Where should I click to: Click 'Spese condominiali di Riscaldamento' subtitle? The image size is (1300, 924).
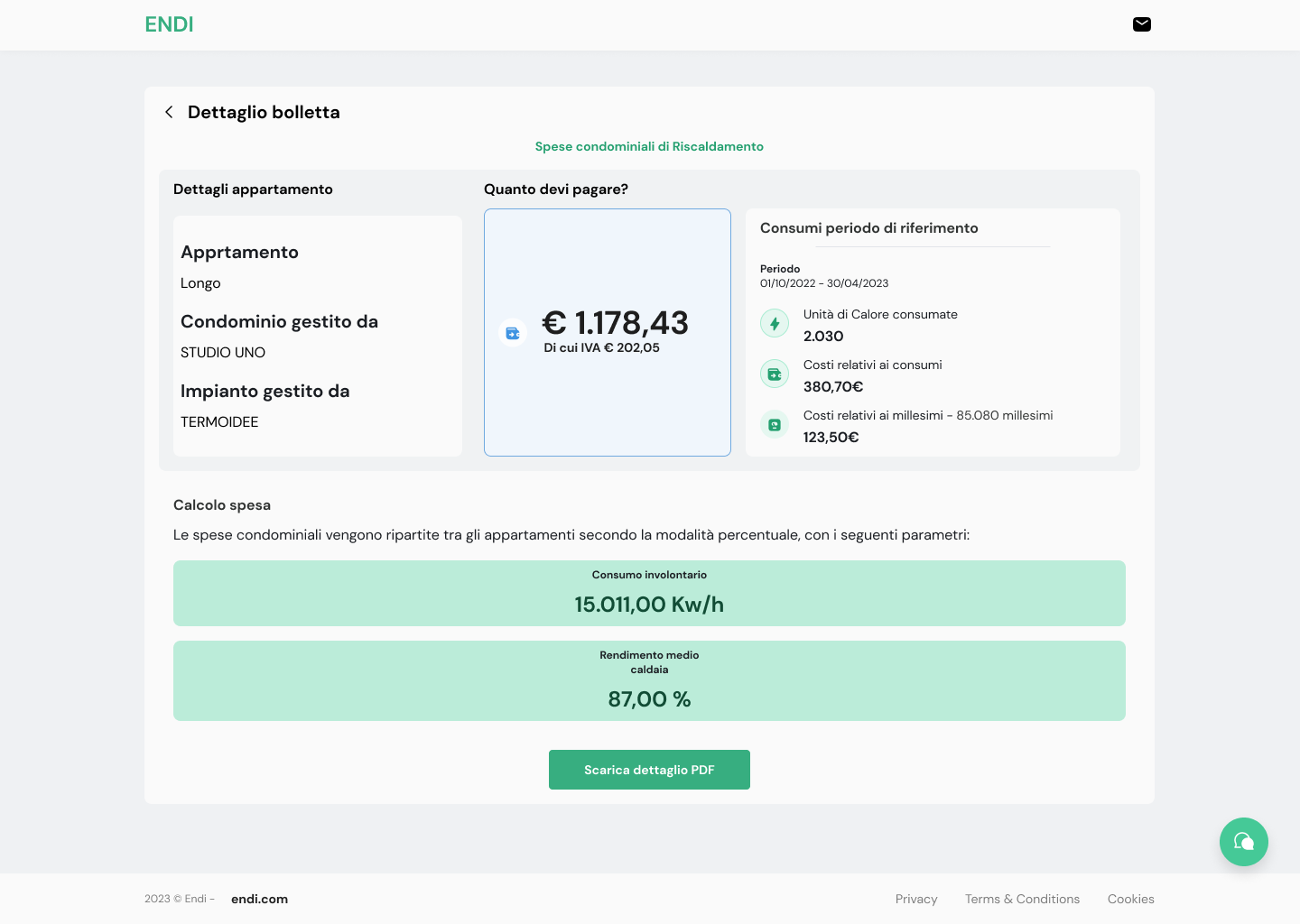(x=649, y=146)
